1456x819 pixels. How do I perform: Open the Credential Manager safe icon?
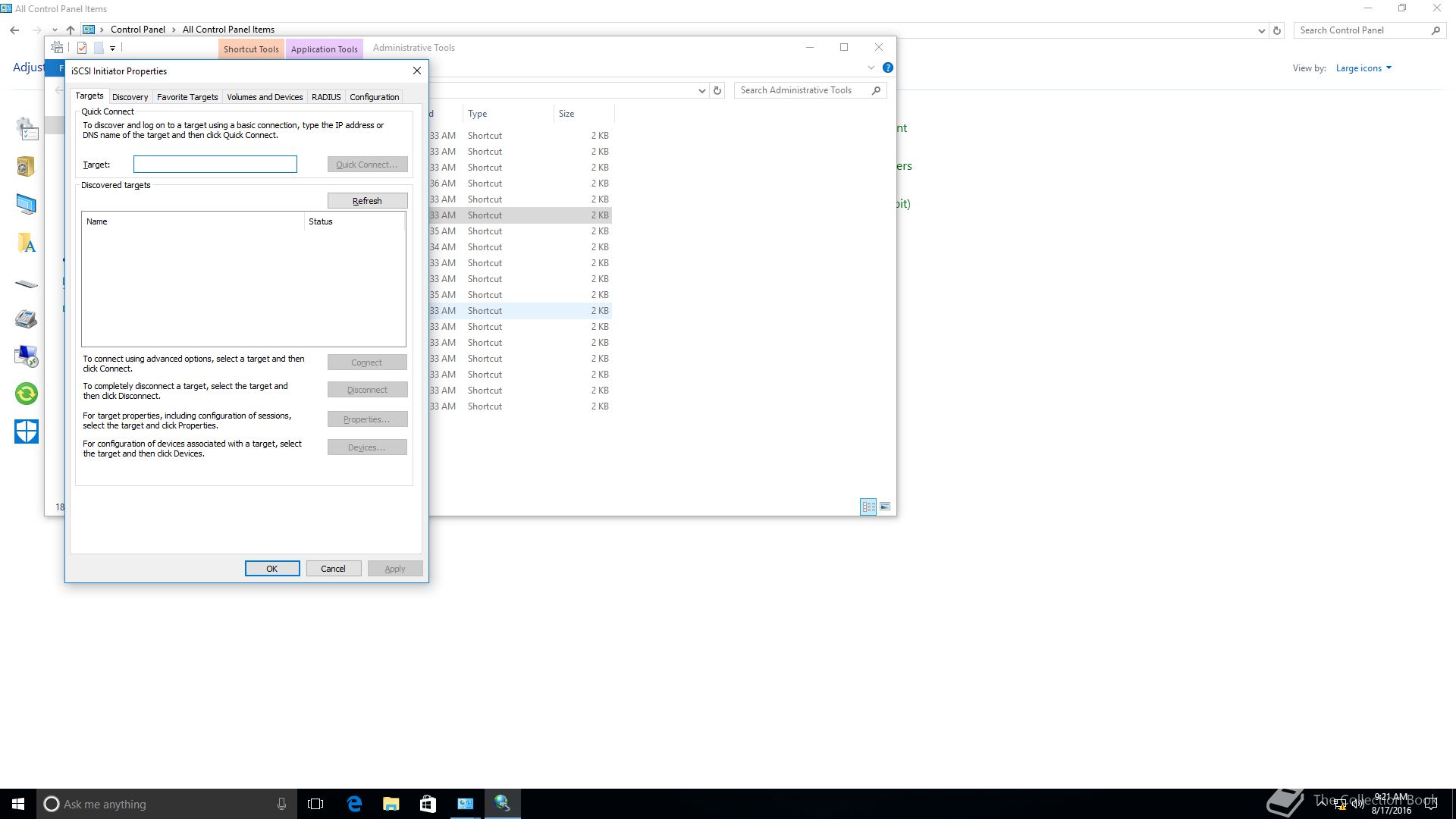pos(26,166)
